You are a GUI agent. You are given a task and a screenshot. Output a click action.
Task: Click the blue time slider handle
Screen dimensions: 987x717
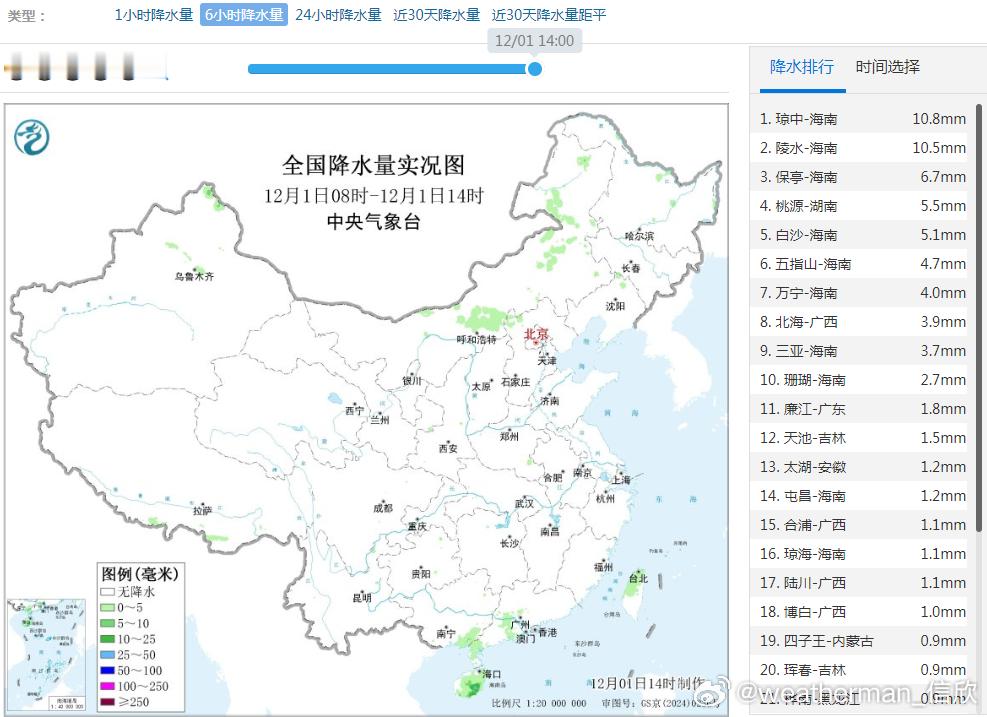(x=534, y=70)
